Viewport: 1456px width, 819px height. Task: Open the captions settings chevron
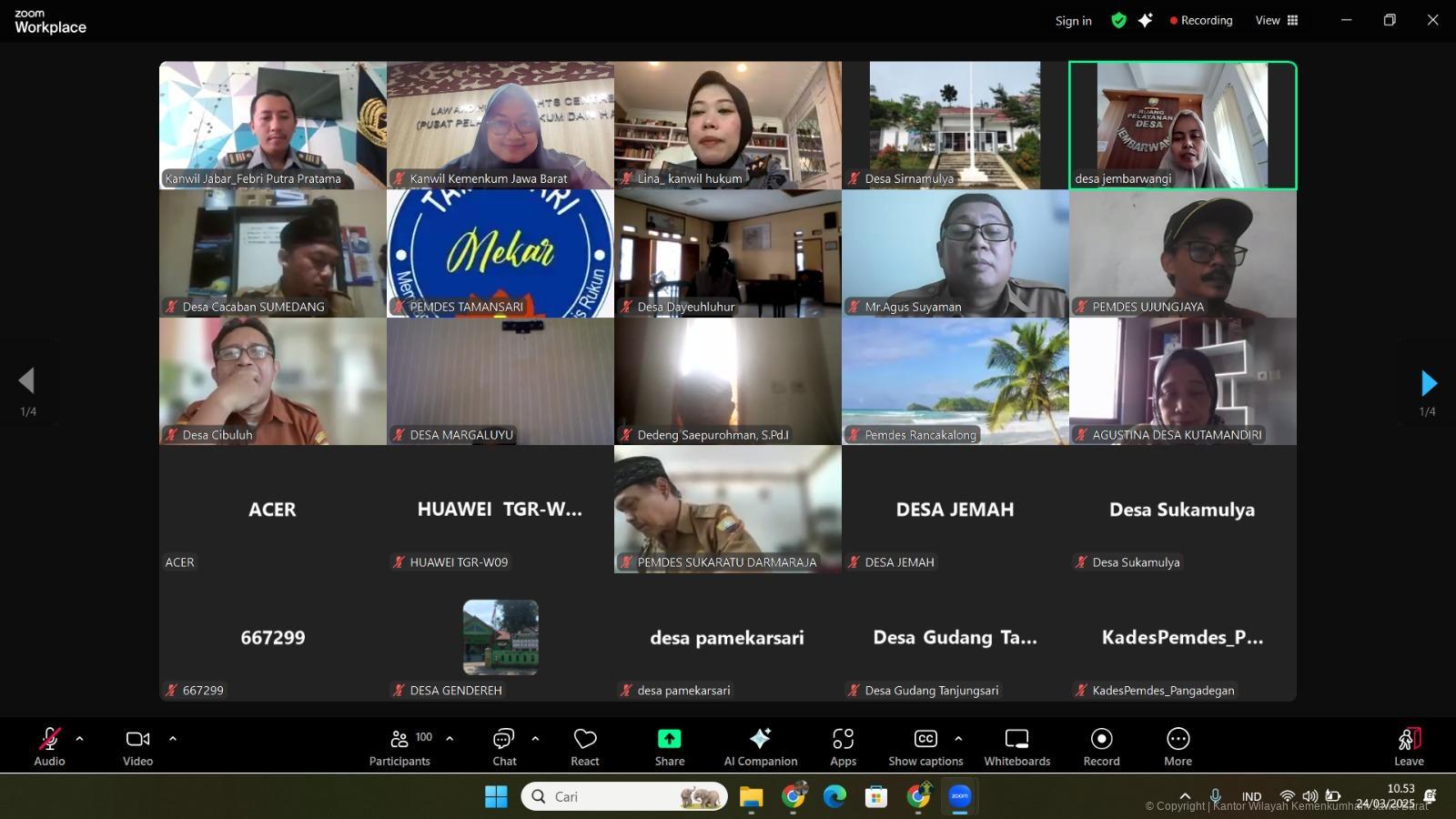click(x=958, y=738)
